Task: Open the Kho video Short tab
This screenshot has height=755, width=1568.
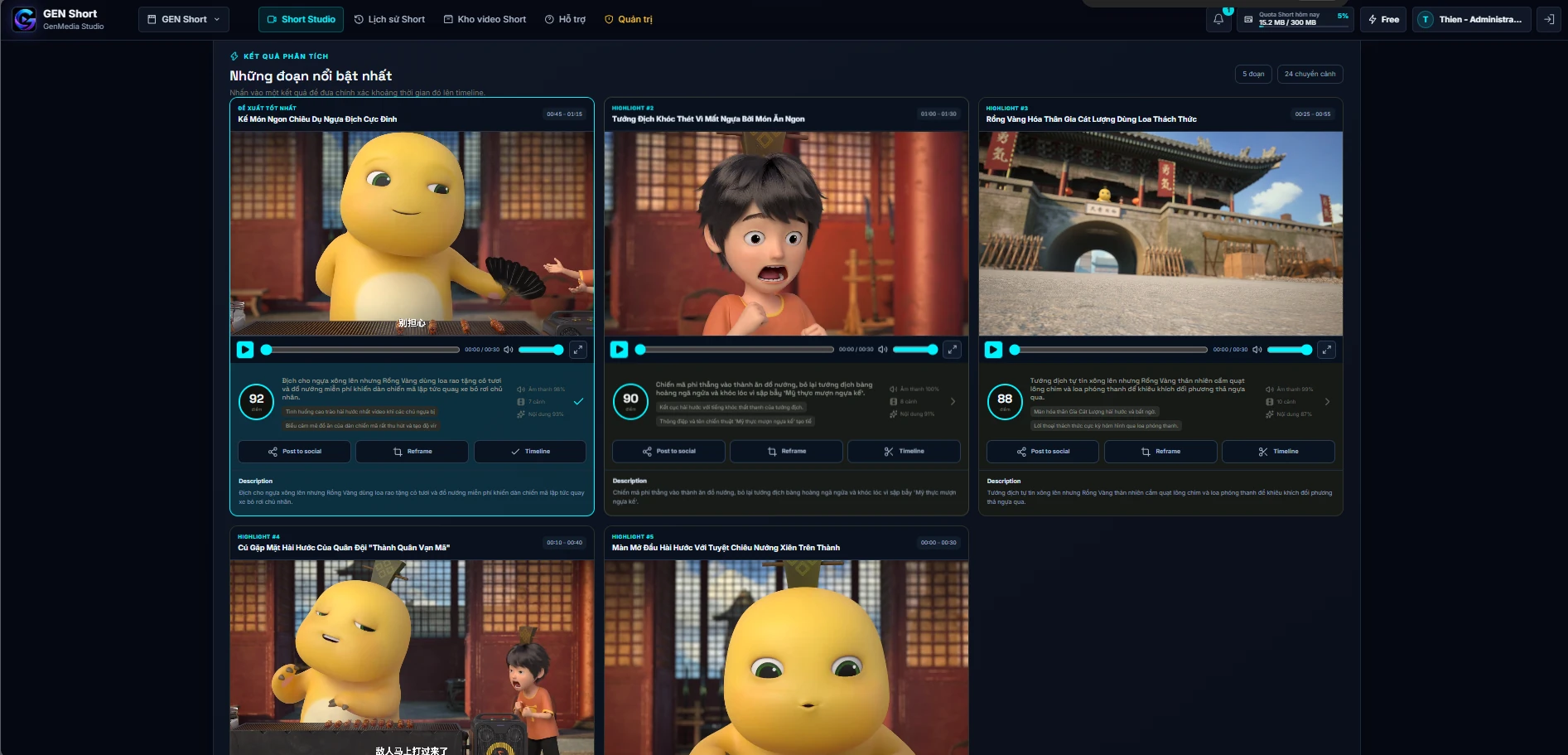Action: [485, 19]
